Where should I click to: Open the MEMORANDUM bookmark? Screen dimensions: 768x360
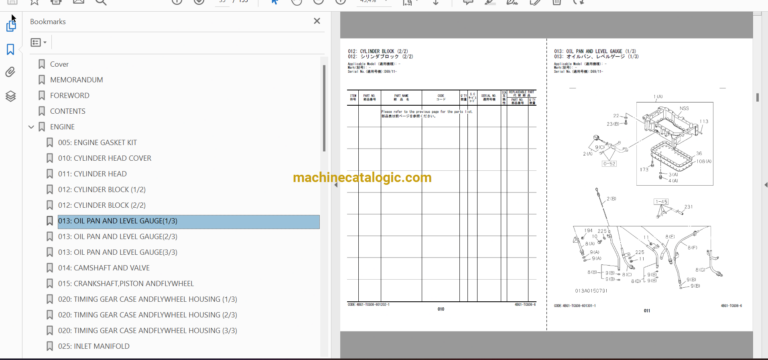point(76,80)
